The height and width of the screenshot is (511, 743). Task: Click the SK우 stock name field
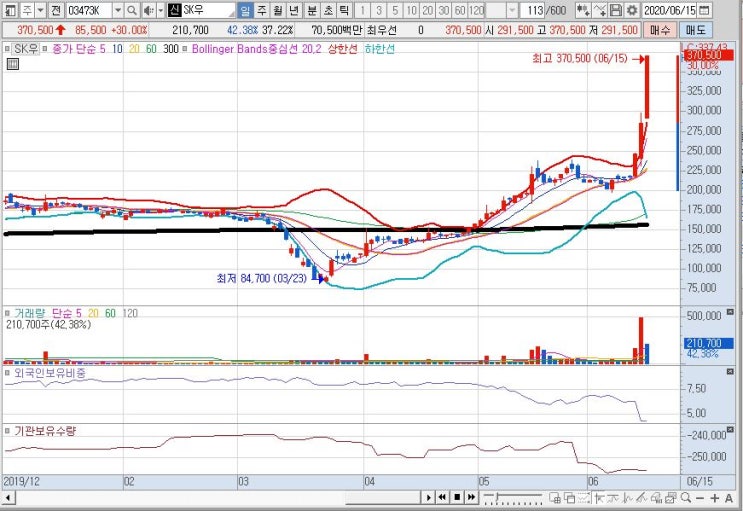[x=208, y=10]
